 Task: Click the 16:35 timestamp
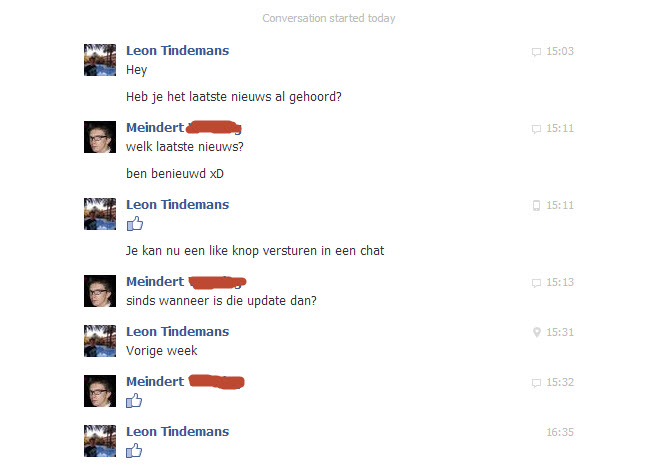(560, 433)
